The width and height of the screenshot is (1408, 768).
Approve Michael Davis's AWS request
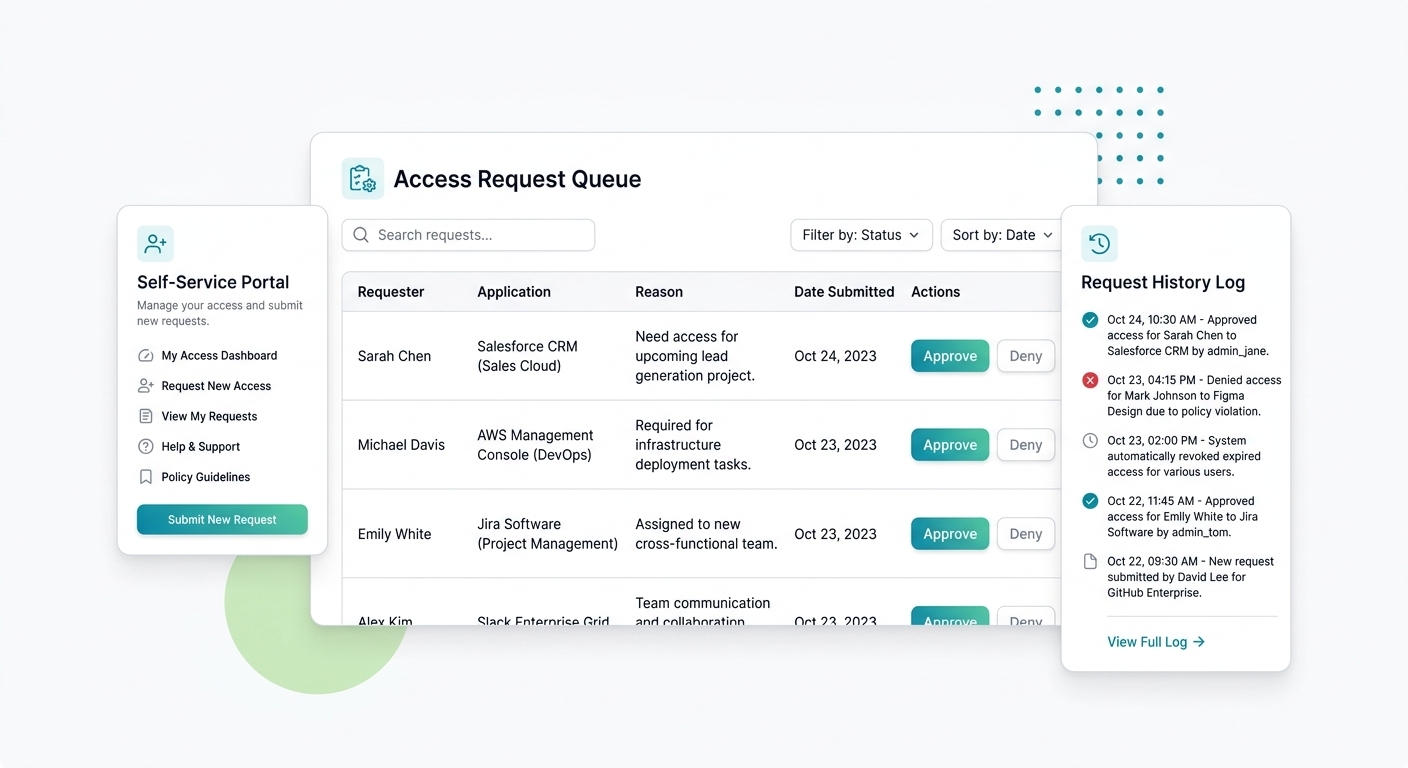pyautogui.click(x=950, y=445)
